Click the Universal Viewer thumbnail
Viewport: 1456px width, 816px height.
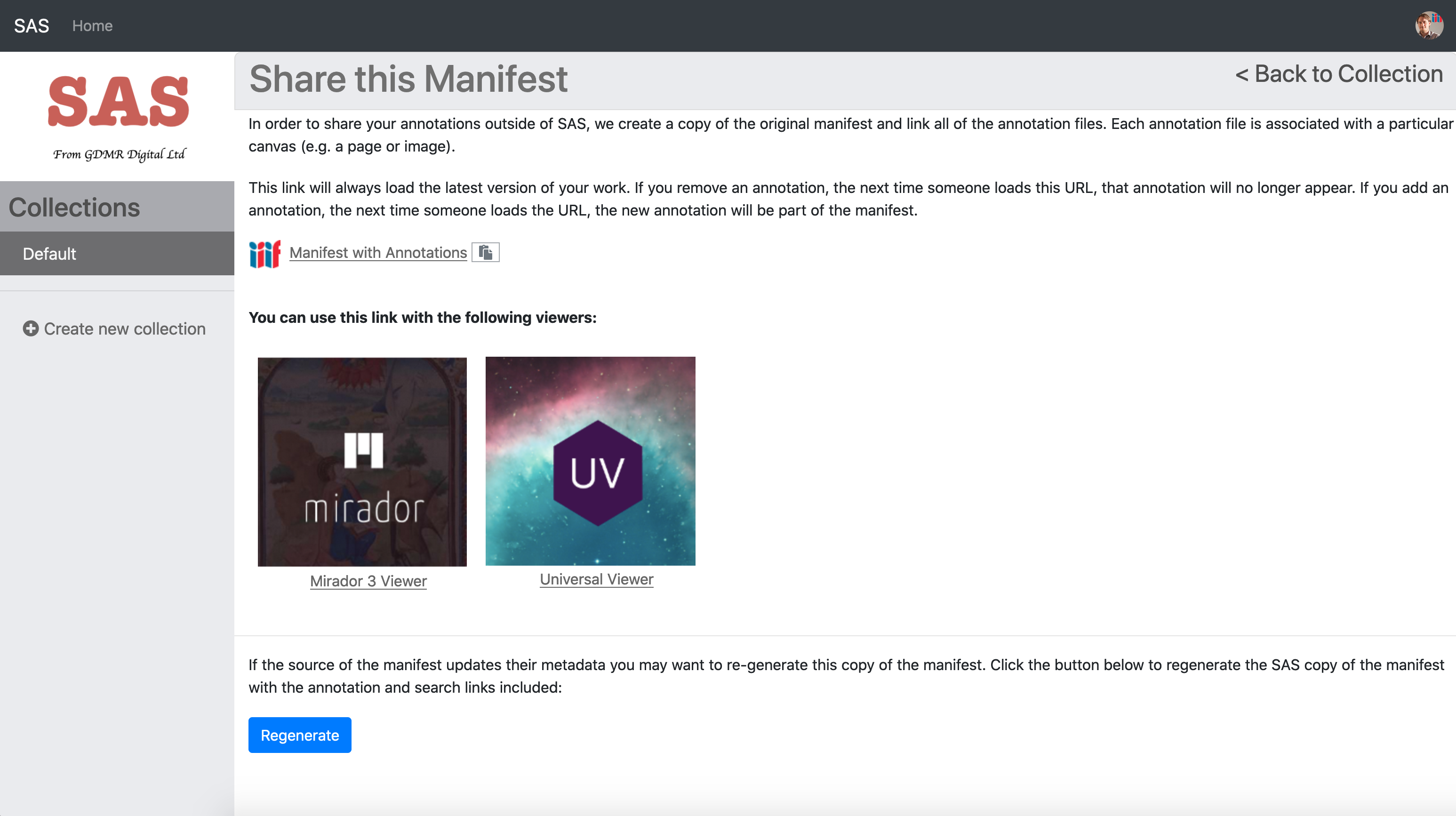click(591, 461)
